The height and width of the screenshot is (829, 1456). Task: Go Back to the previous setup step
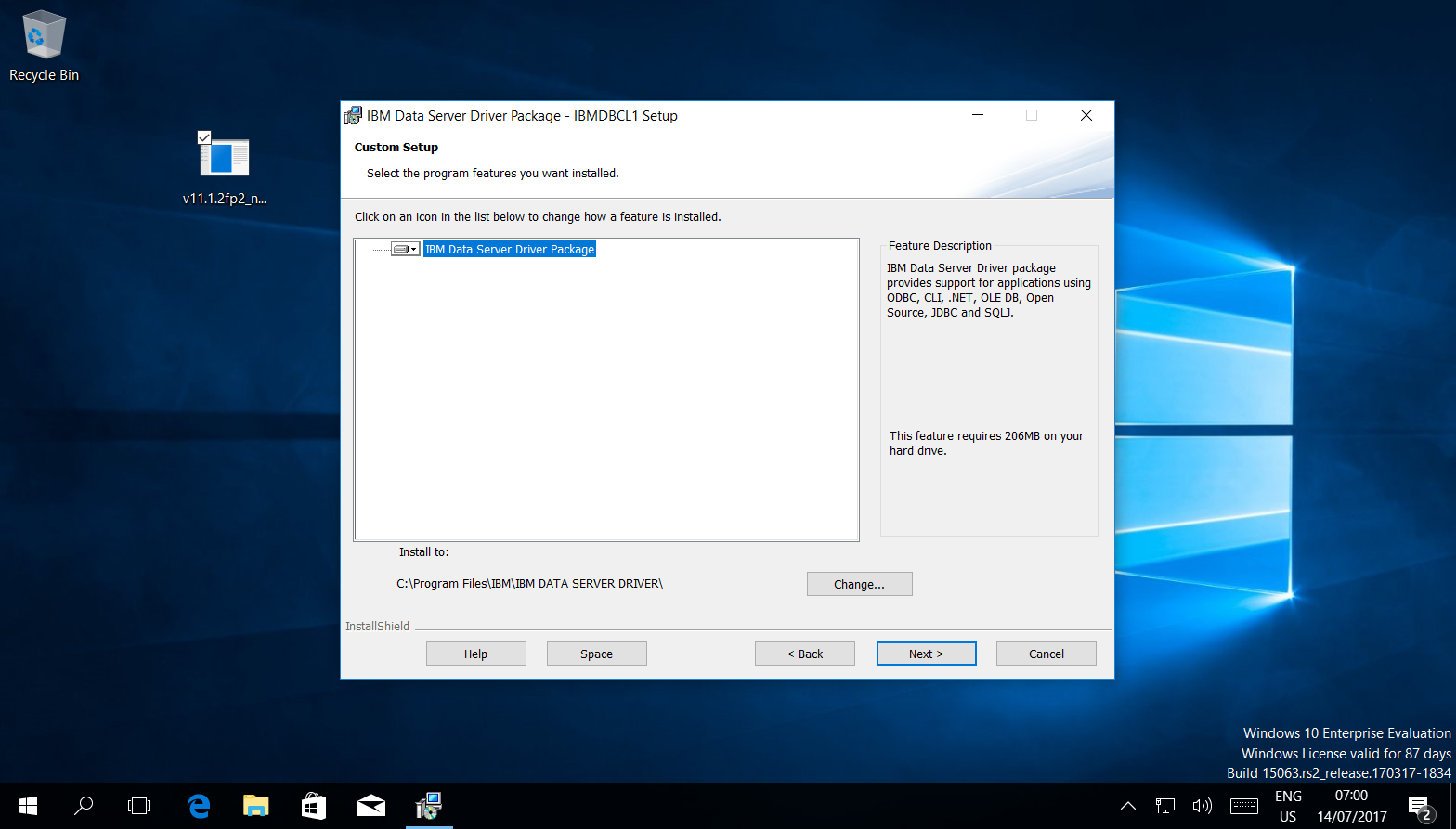coord(804,654)
